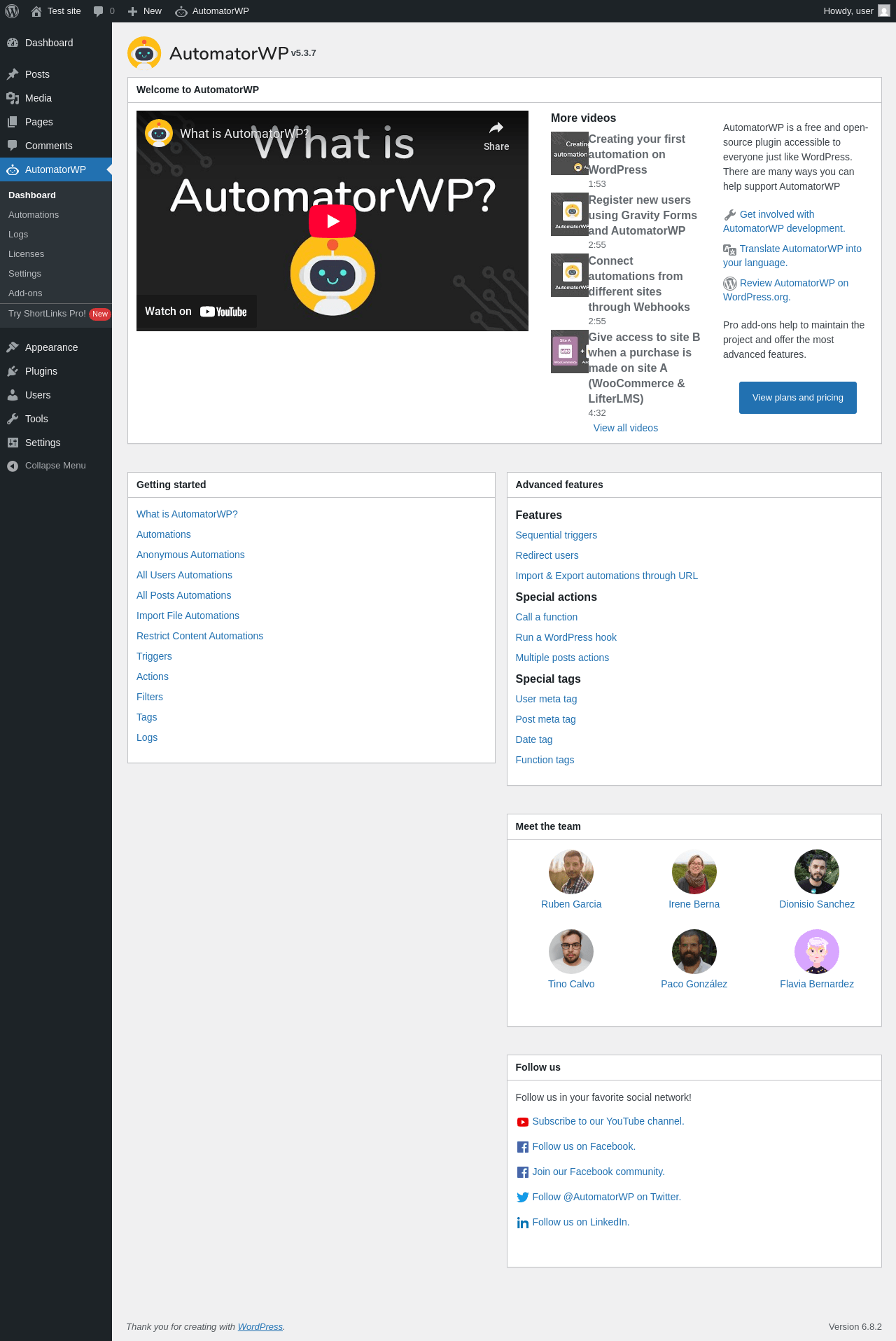Click the translate icon beside Translate AutomatorWP
Viewport: 896px width, 1341px height.
(x=730, y=249)
